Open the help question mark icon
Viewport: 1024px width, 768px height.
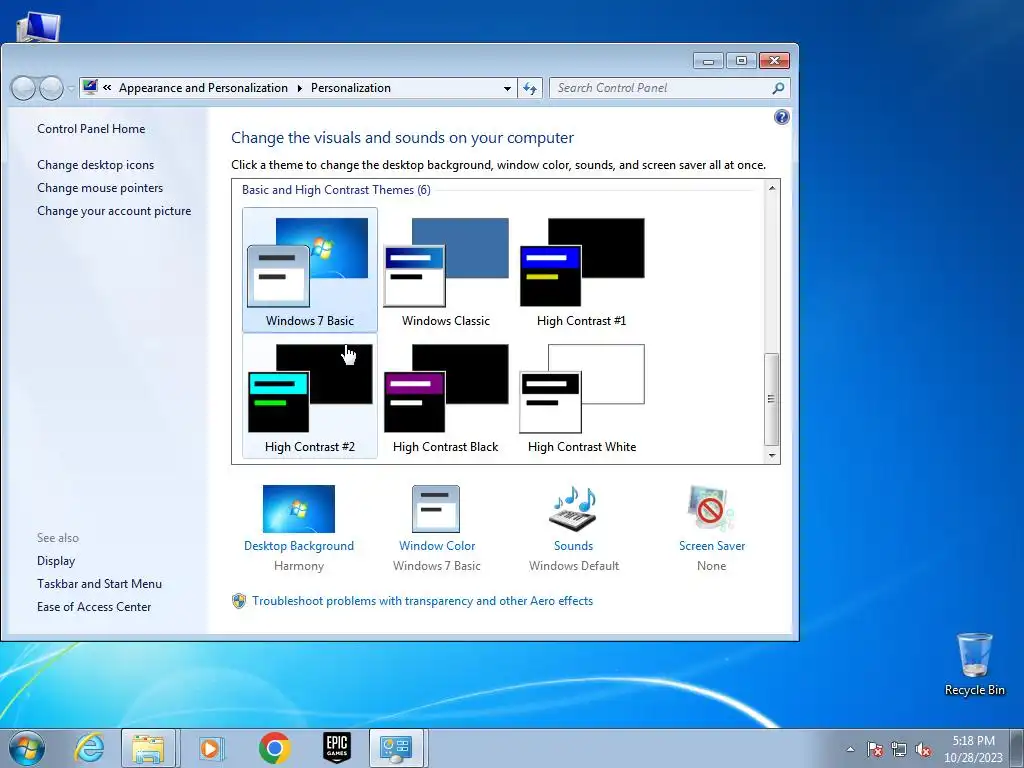click(x=781, y=118)
